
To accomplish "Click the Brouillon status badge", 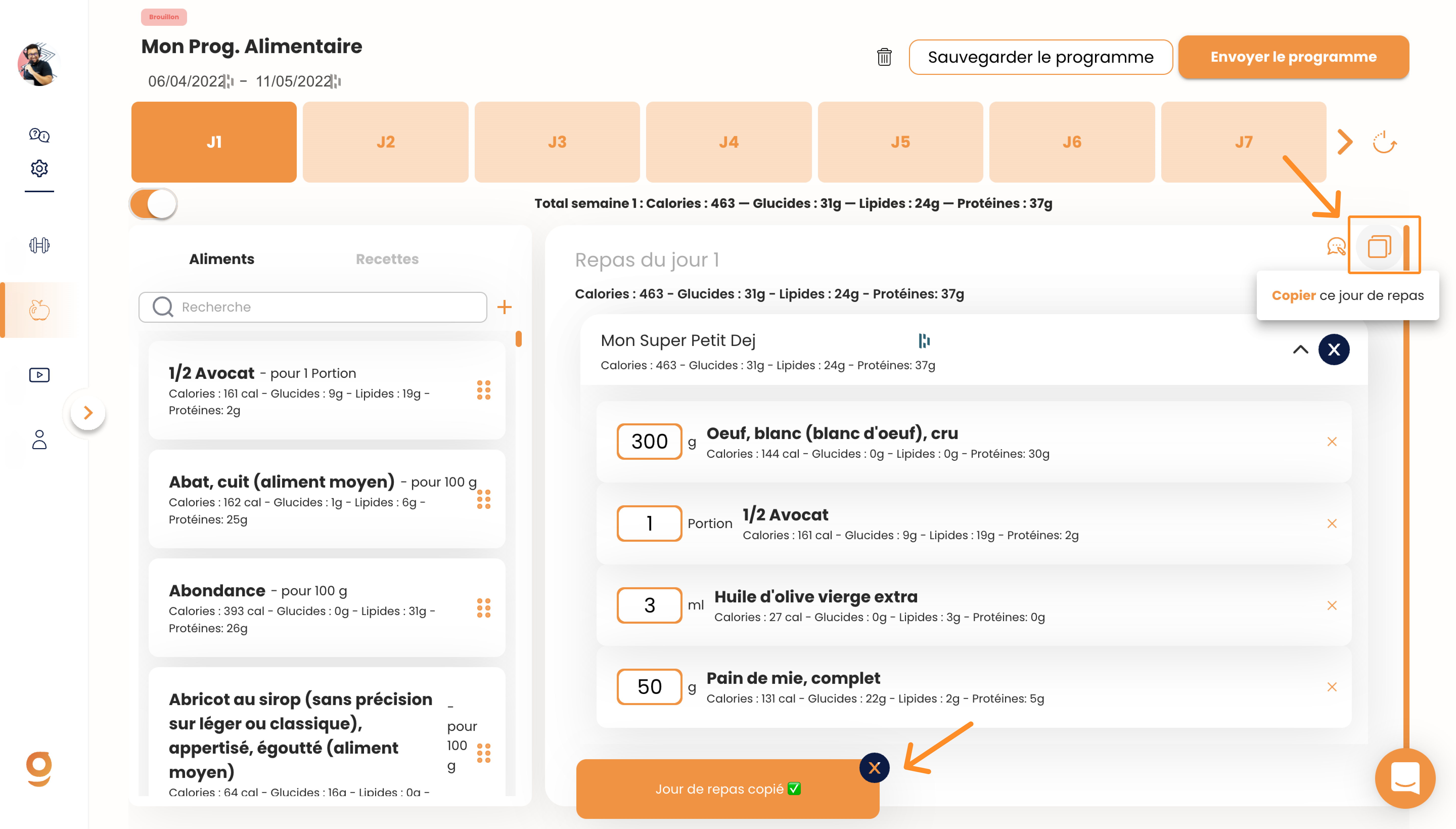I will point(164,17).
